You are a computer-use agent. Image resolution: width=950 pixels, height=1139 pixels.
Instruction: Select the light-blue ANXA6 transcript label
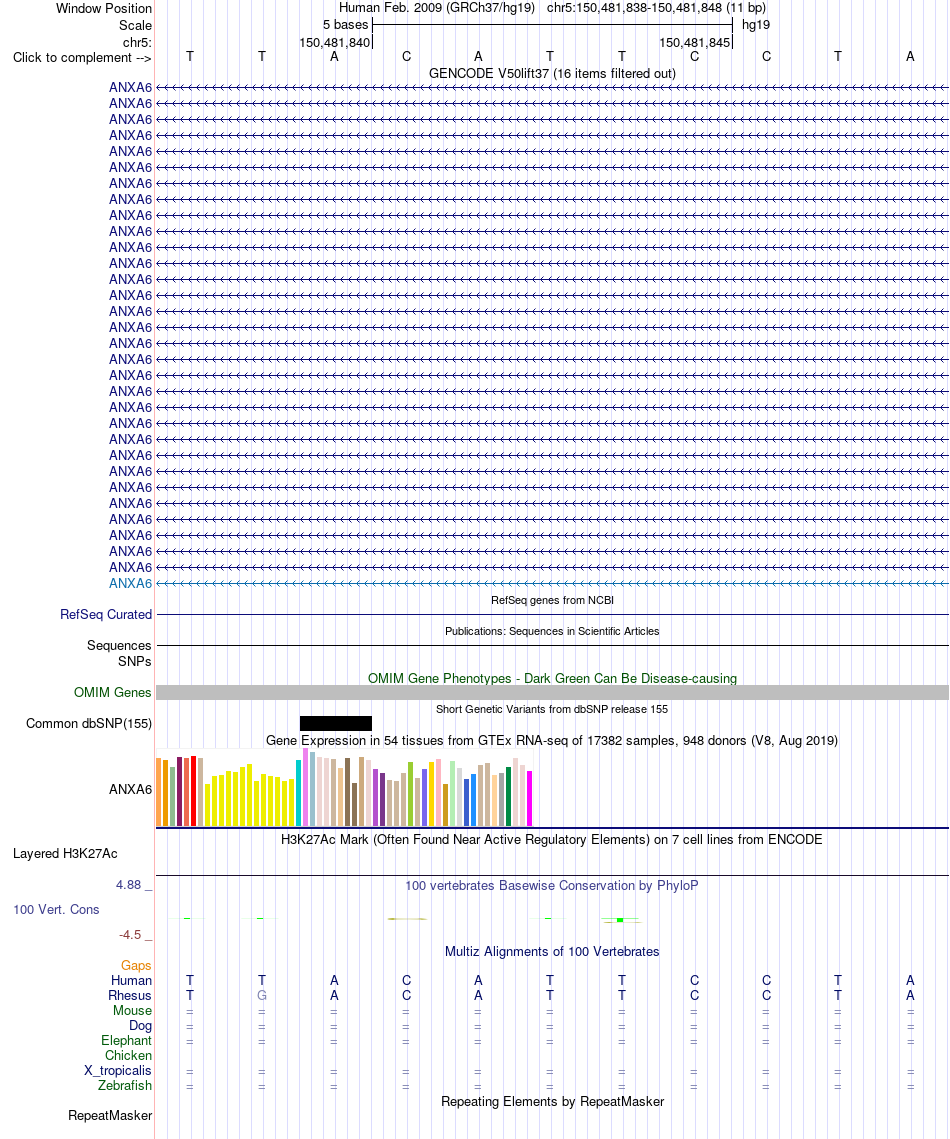(131, 583)
